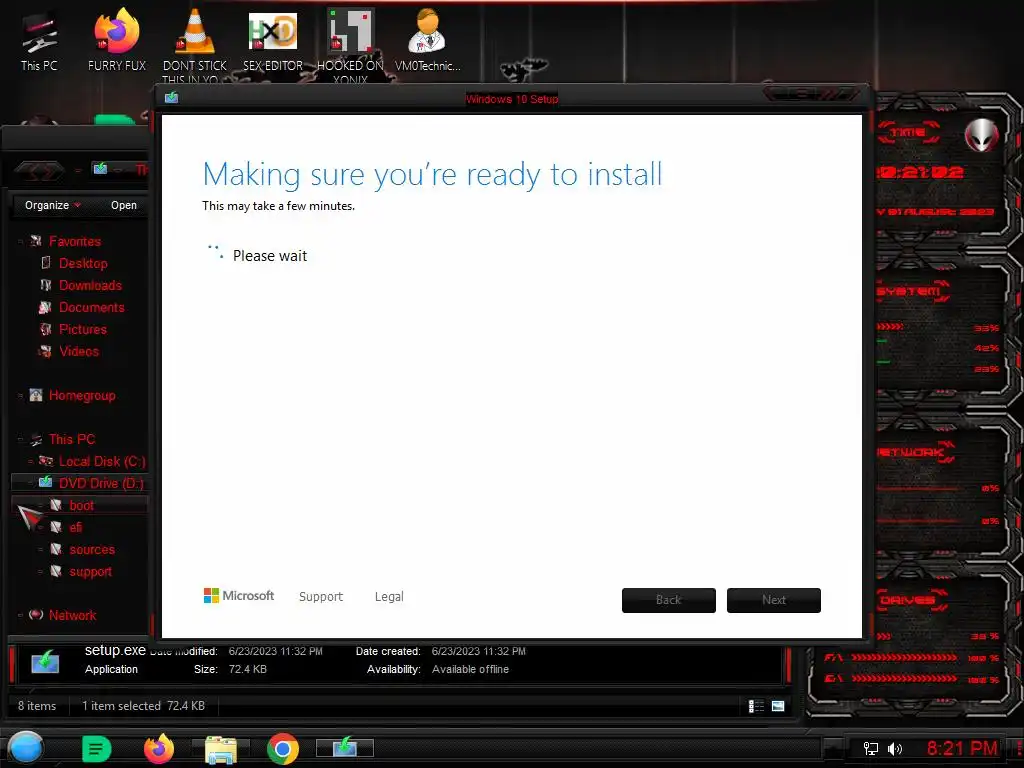This screenshot has height=768, width=1024.
Task: Click the DRIVES gadget header
Action: pyautogui.click(x=910, y=600)
